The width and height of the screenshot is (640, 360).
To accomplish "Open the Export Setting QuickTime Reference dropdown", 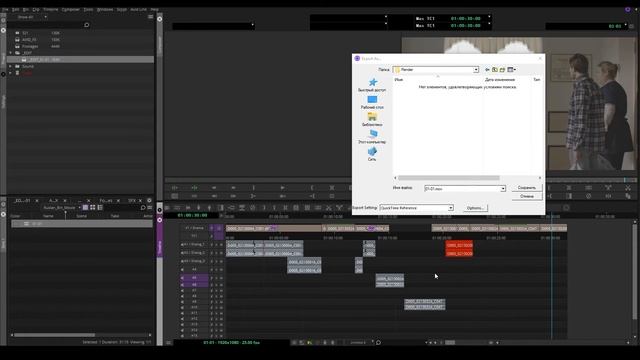I will (x=416, y=208).
